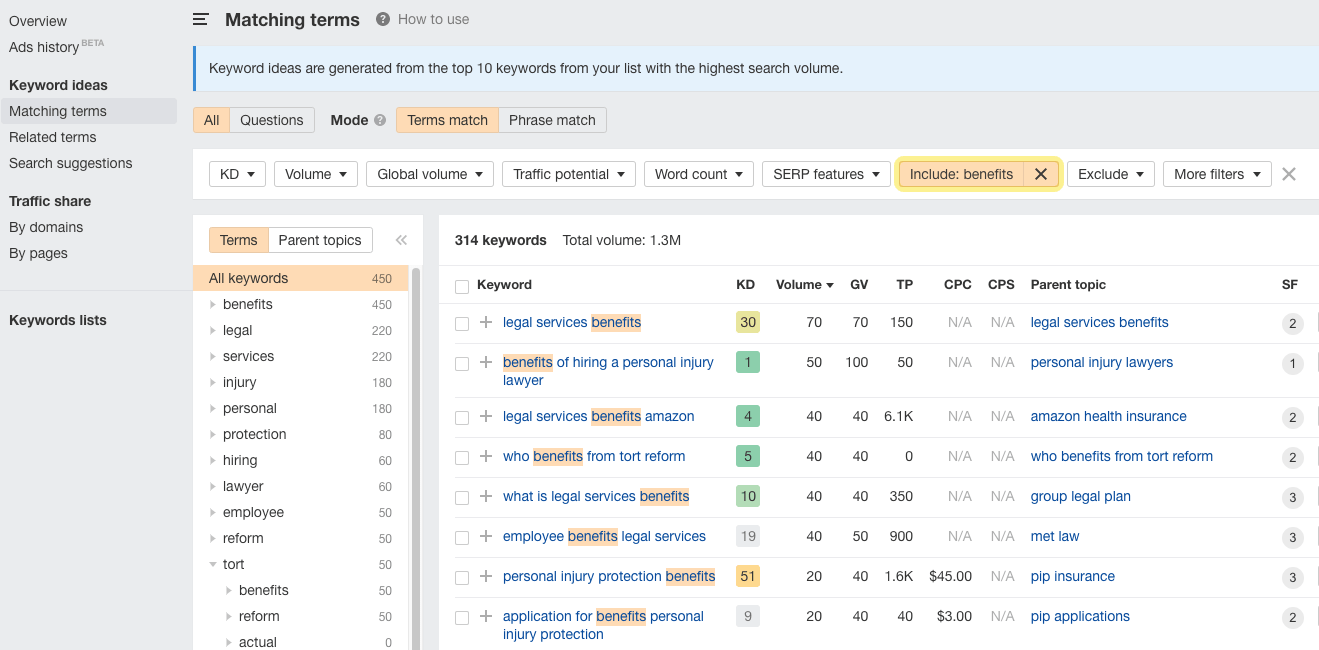This screenshot has height=650, width=1319.
Task: Add 'legal services benefits' using its plus icon
Action: click(486, 322)
